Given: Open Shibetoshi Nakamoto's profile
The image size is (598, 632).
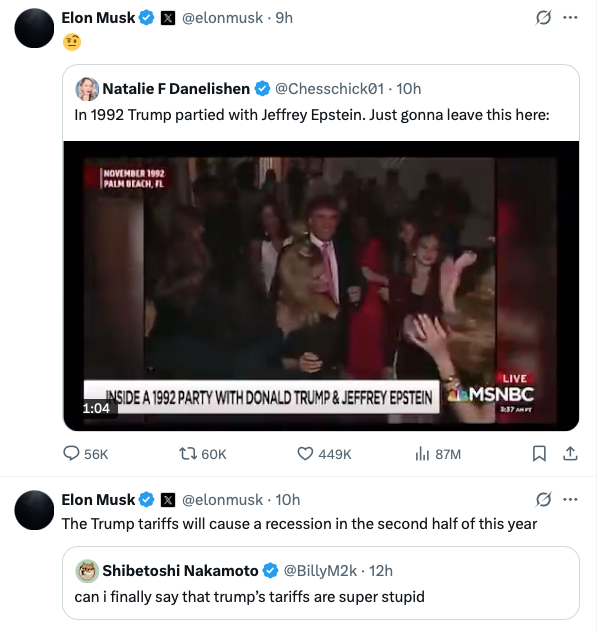Looking at the screenshot, I should click(180, 571).
